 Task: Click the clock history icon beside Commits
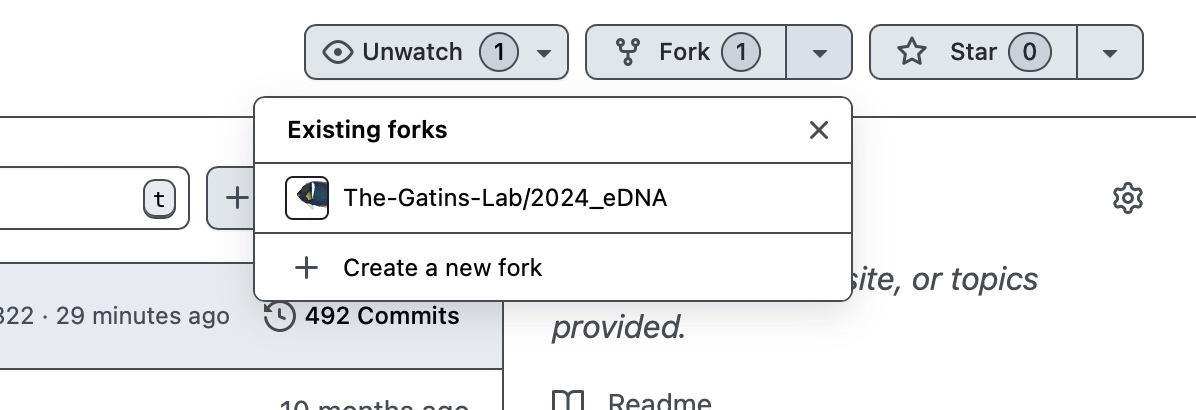[280, 316]
